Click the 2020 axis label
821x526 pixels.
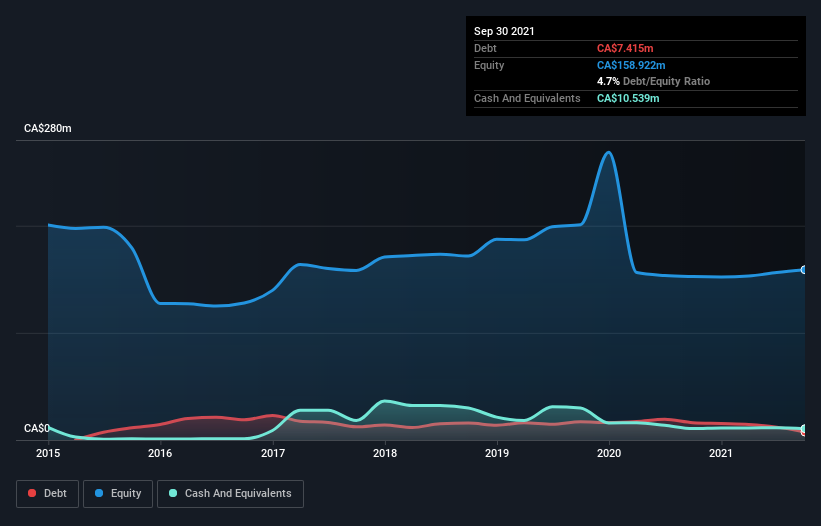click(x=609, y=453)
